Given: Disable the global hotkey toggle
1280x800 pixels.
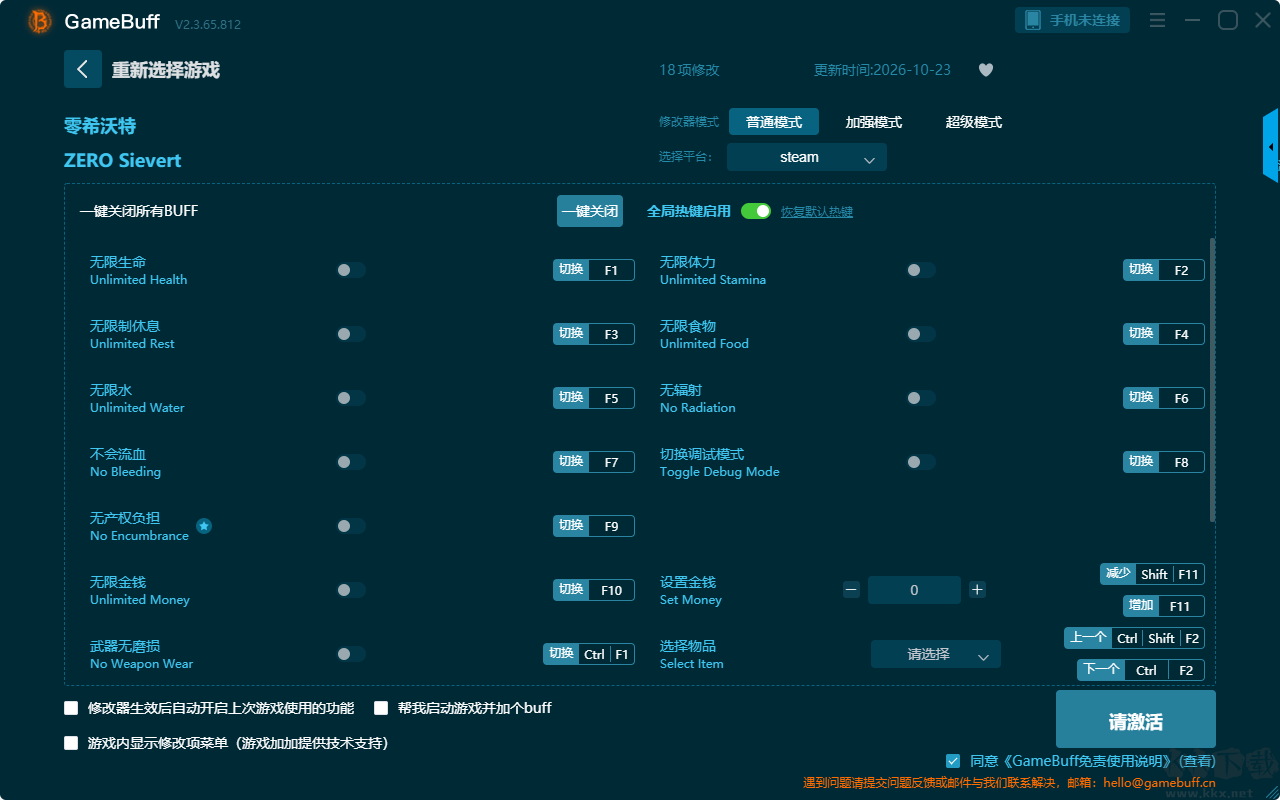Looking at the screenshot, I should [x=756, y=211].
